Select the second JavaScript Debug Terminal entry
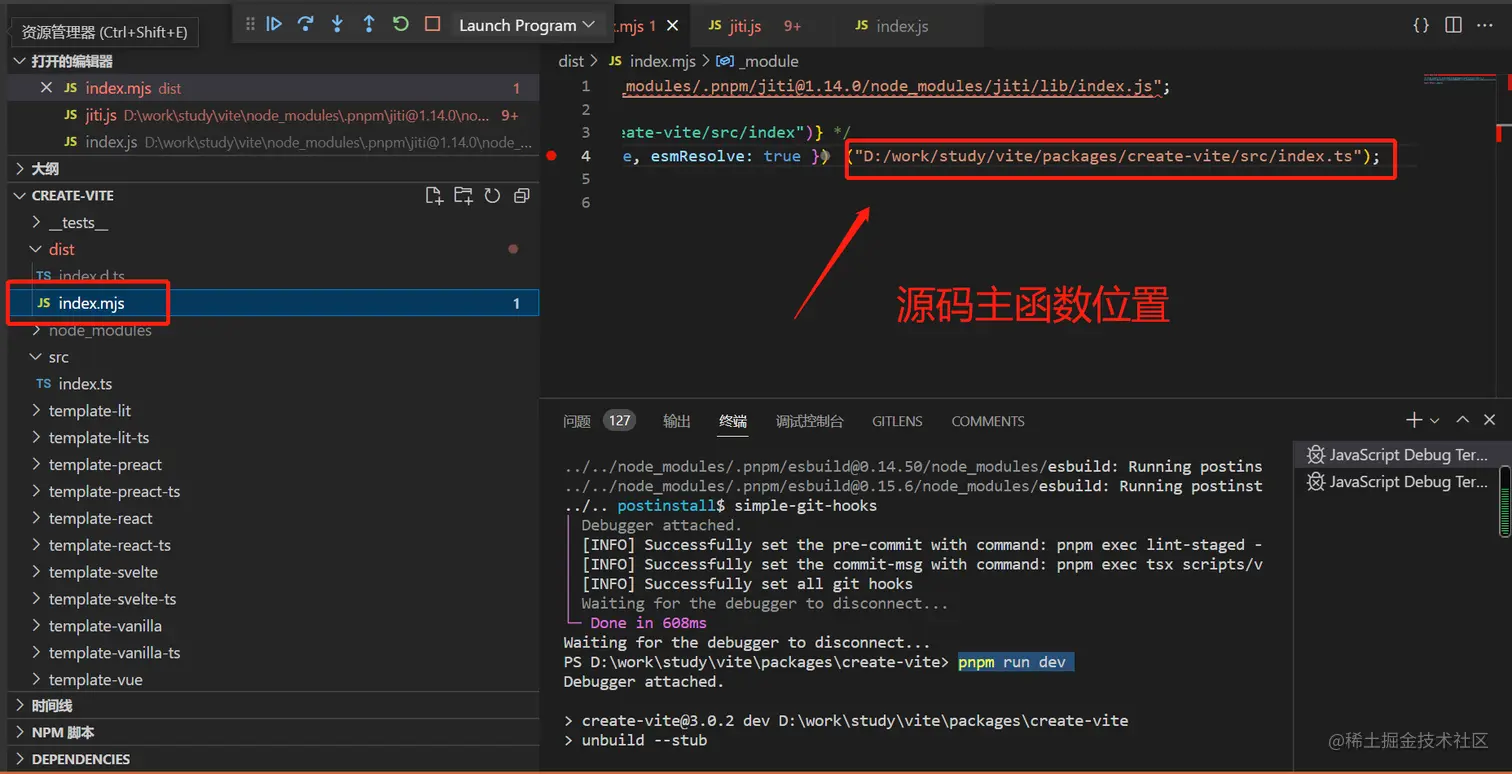This screenshot has width=1512, height=774. 1396,482
